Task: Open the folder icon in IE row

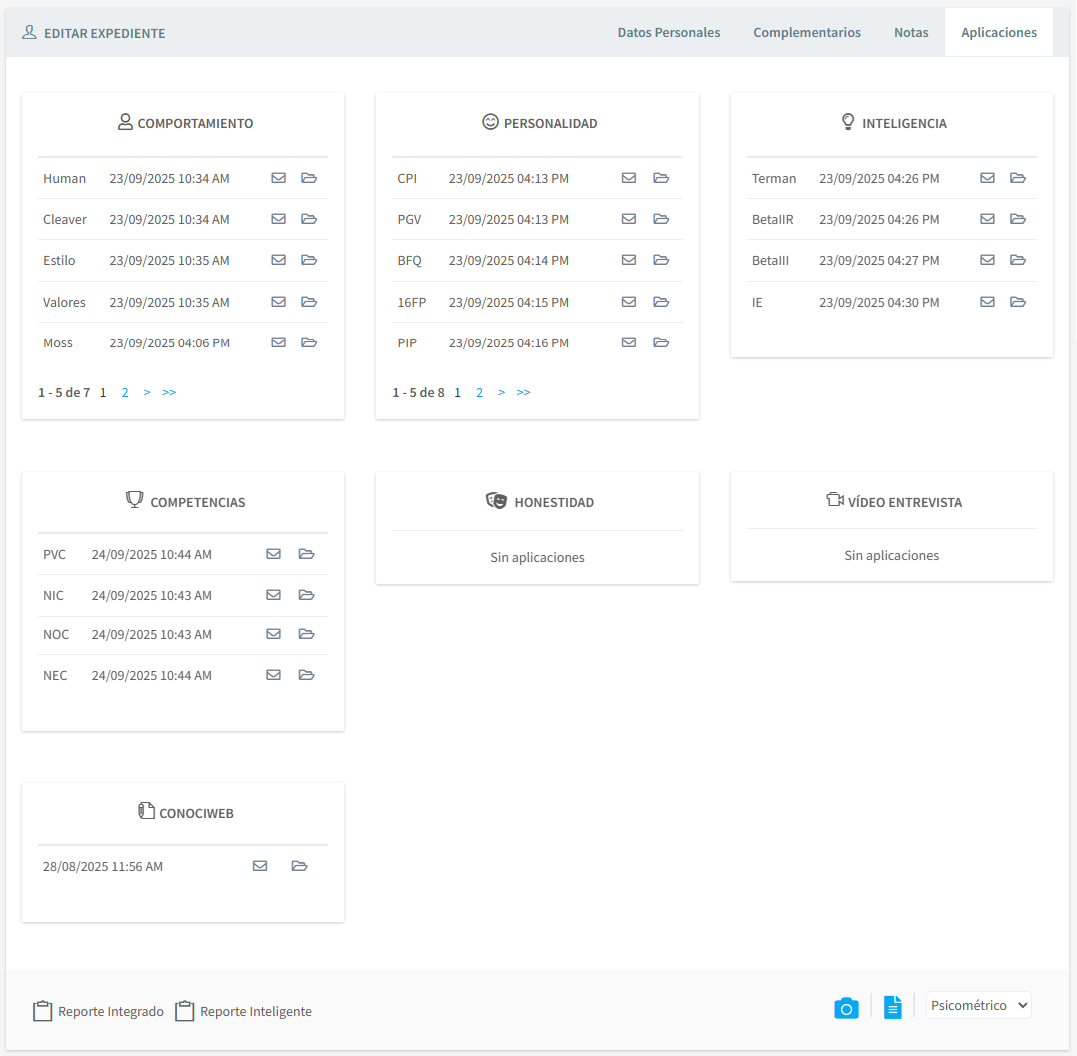Action: pos(1018,302)
